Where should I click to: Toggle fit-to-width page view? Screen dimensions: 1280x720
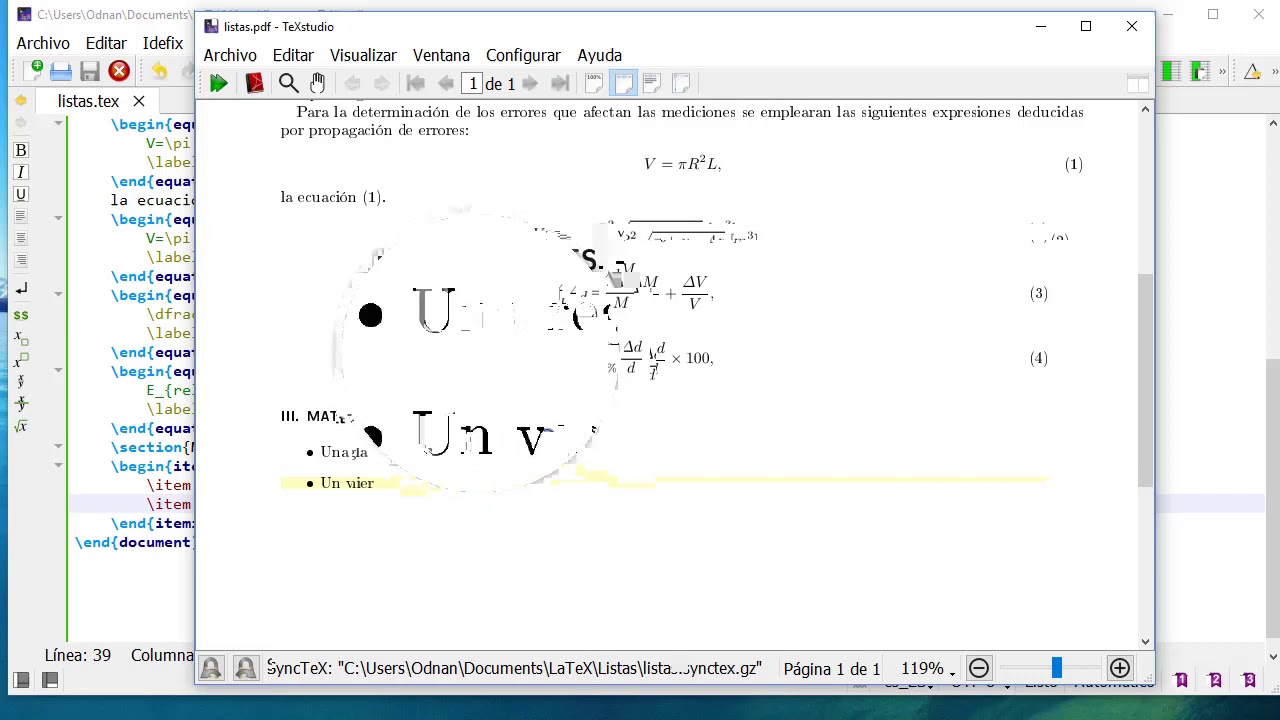623,84
